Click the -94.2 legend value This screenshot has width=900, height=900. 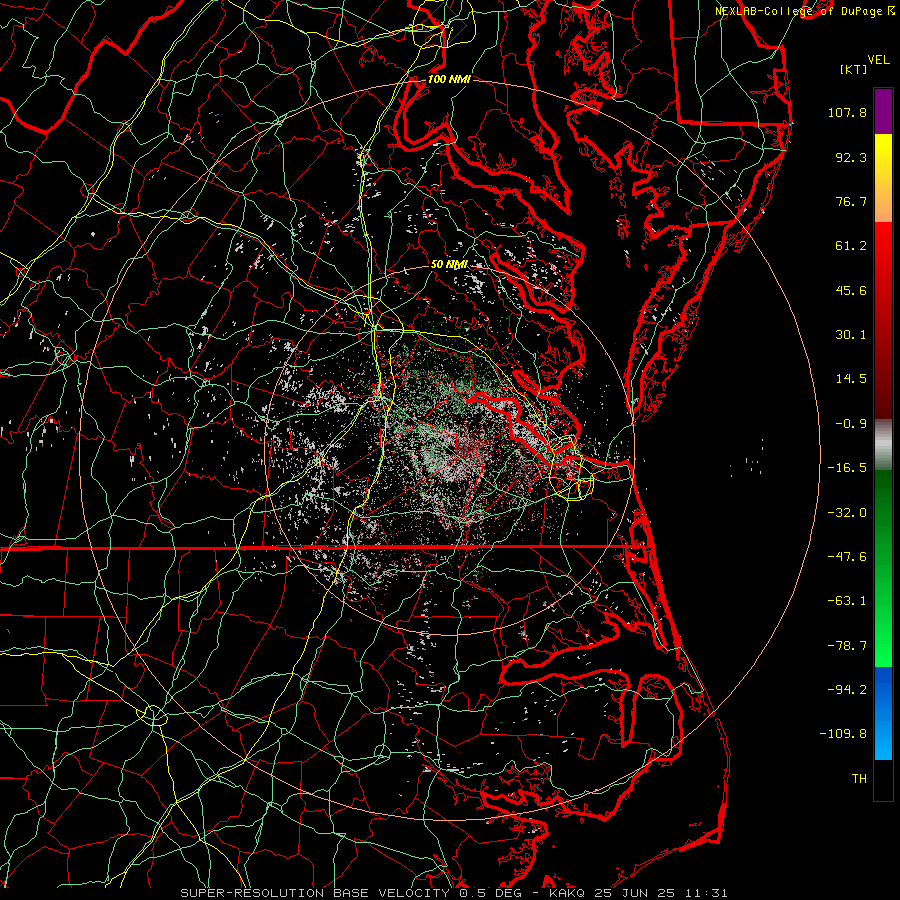[847, 690]
